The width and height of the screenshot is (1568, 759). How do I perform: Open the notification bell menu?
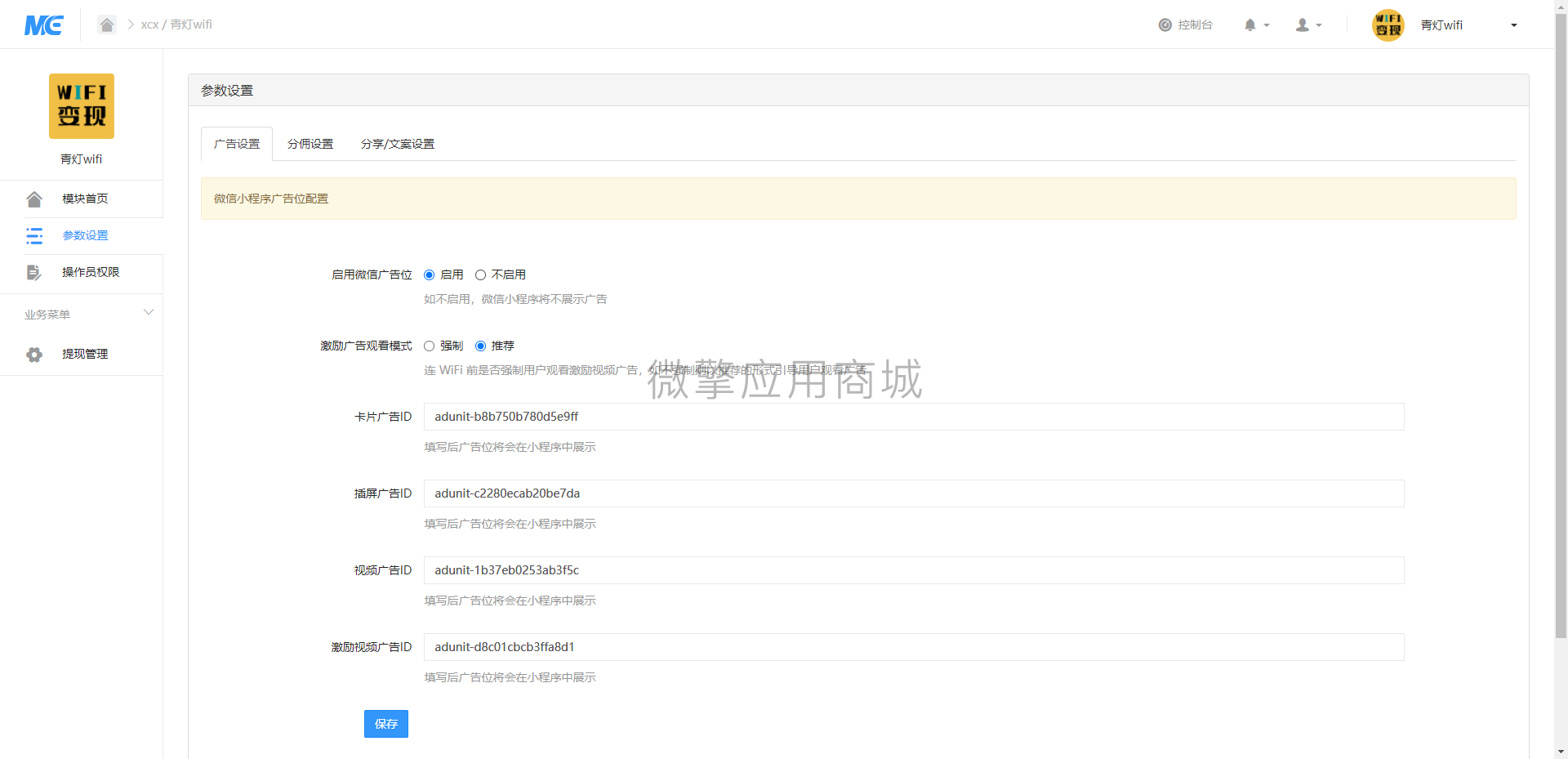[x=1256, y=25]
